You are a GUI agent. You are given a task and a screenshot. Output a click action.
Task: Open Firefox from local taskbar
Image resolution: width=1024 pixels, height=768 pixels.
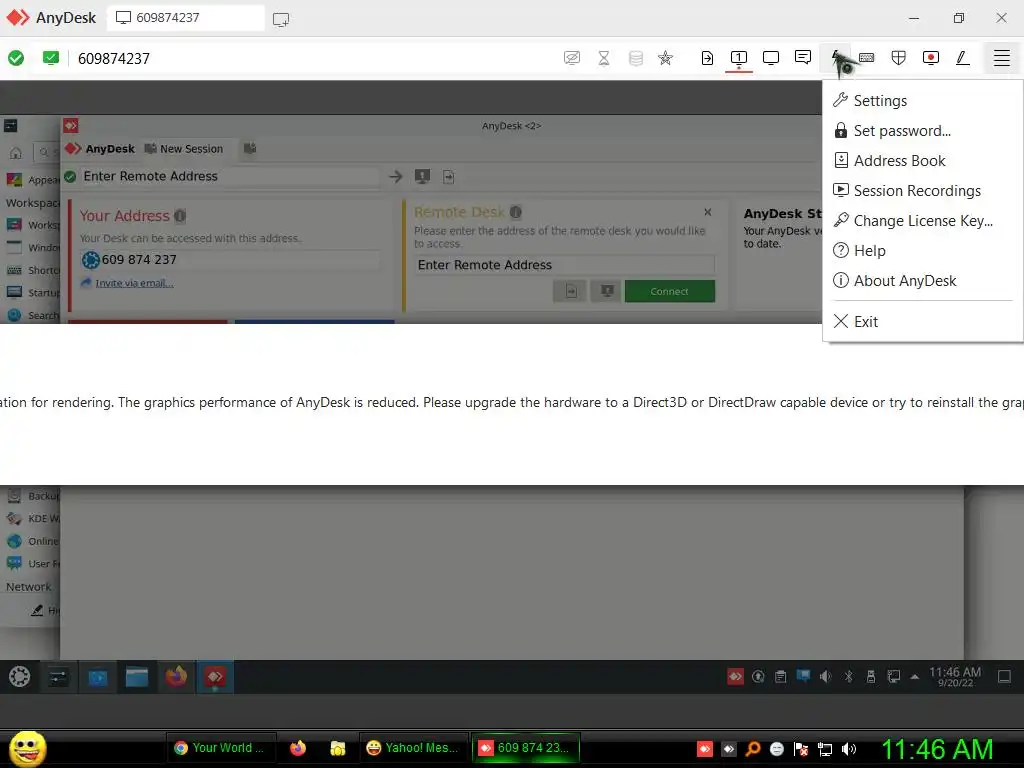pos(298,748)
